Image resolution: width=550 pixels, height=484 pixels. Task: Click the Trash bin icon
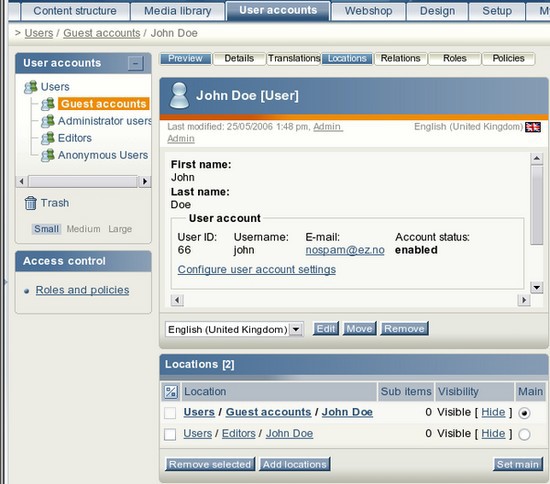pos(31,203)
